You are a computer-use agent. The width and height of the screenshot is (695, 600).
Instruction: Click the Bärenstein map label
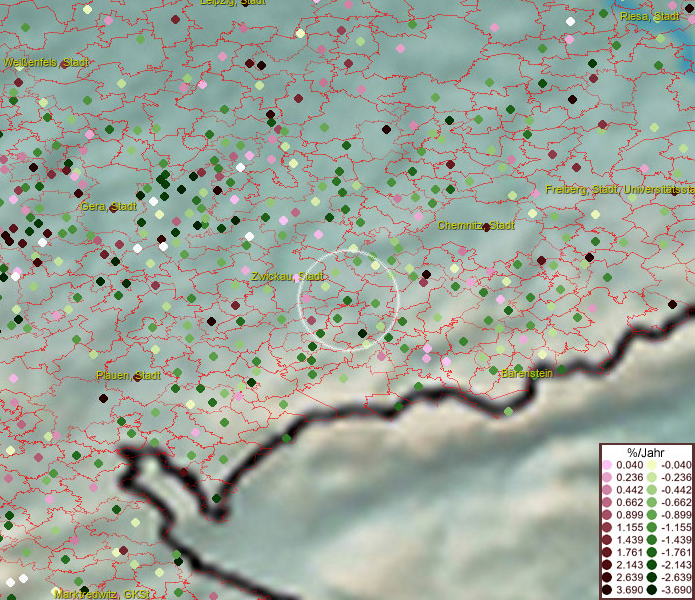pos(527,373)
